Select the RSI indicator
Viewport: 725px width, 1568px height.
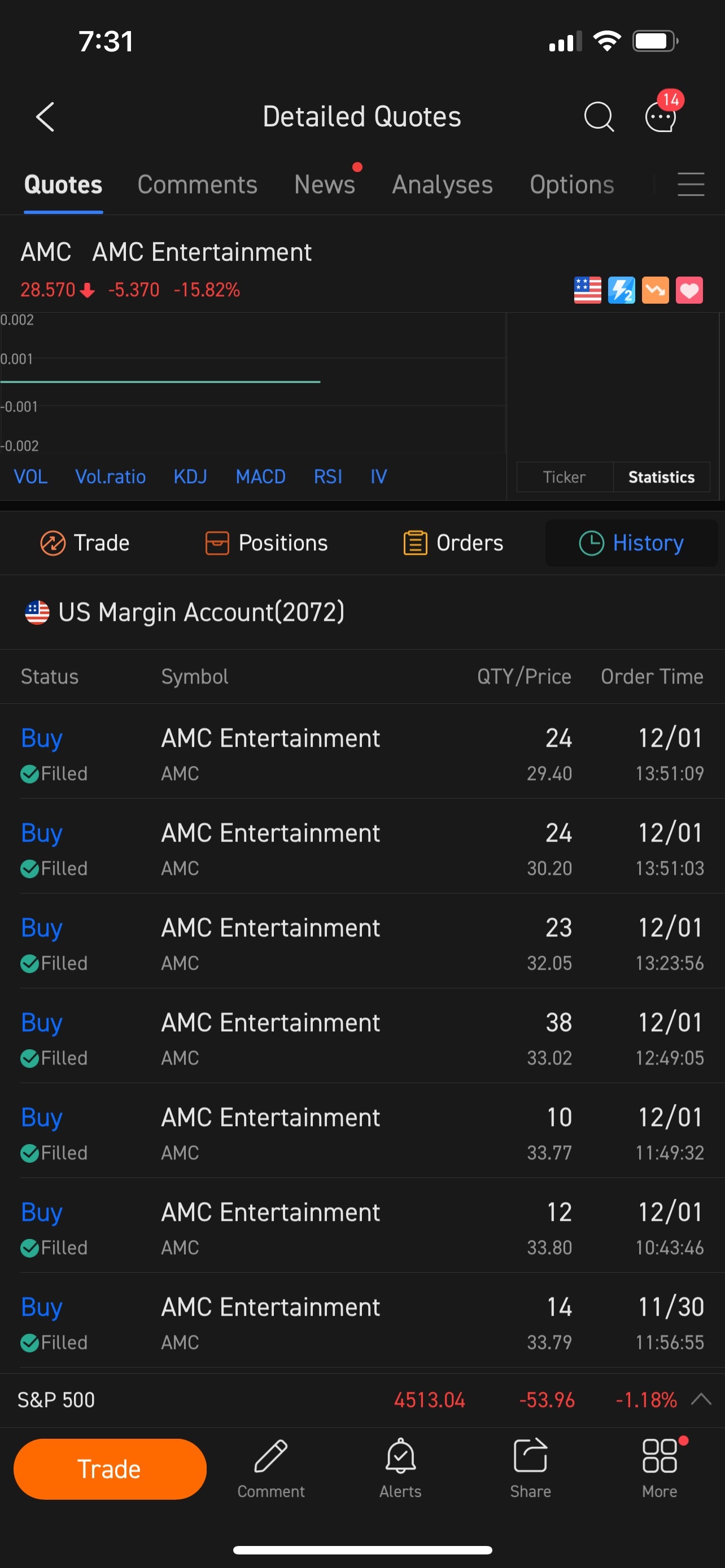[327, 476]
